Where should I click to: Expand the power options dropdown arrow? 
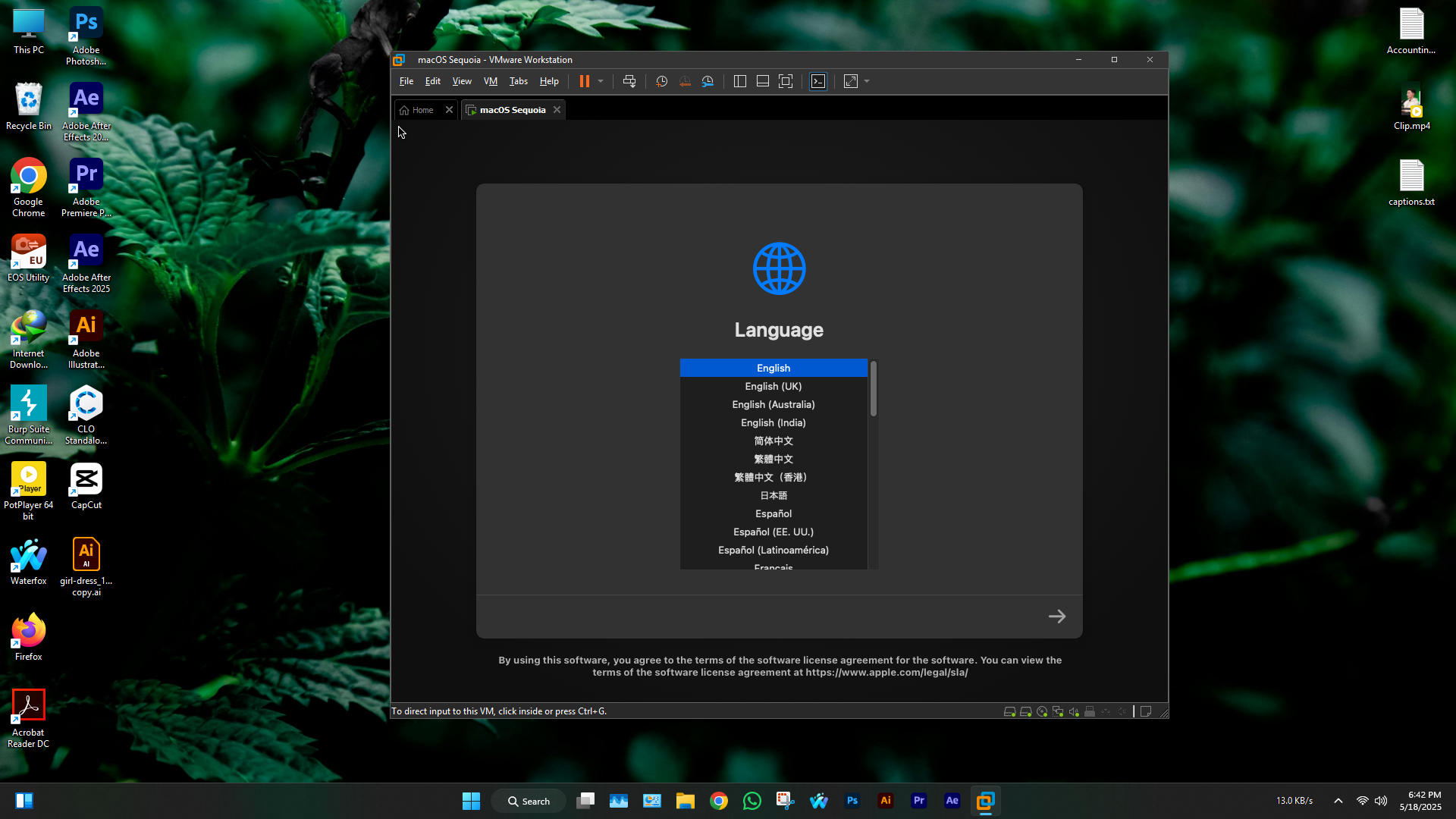(x=601, y=81)
